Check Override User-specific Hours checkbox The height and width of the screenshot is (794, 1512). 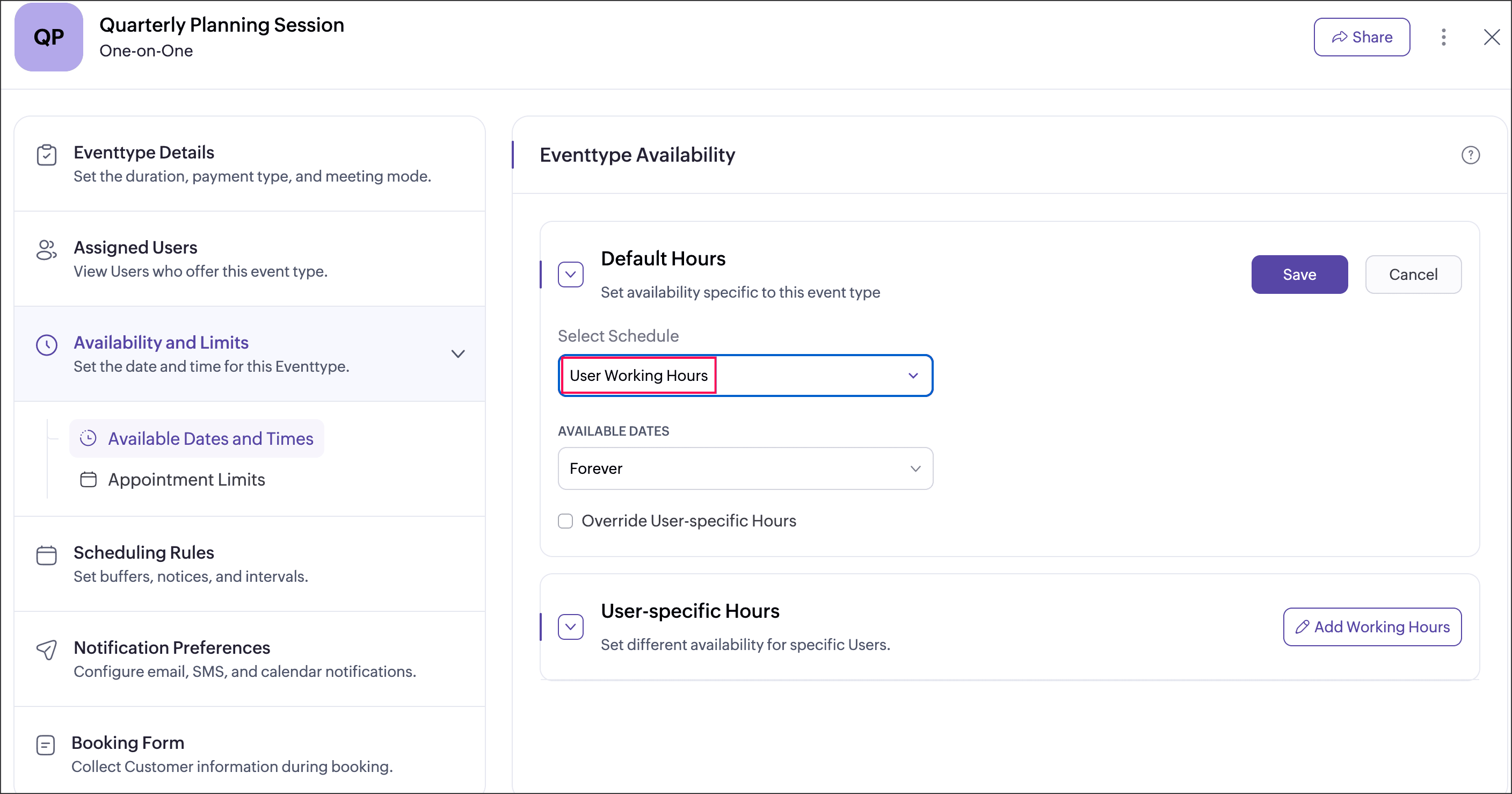click(565, 521)
